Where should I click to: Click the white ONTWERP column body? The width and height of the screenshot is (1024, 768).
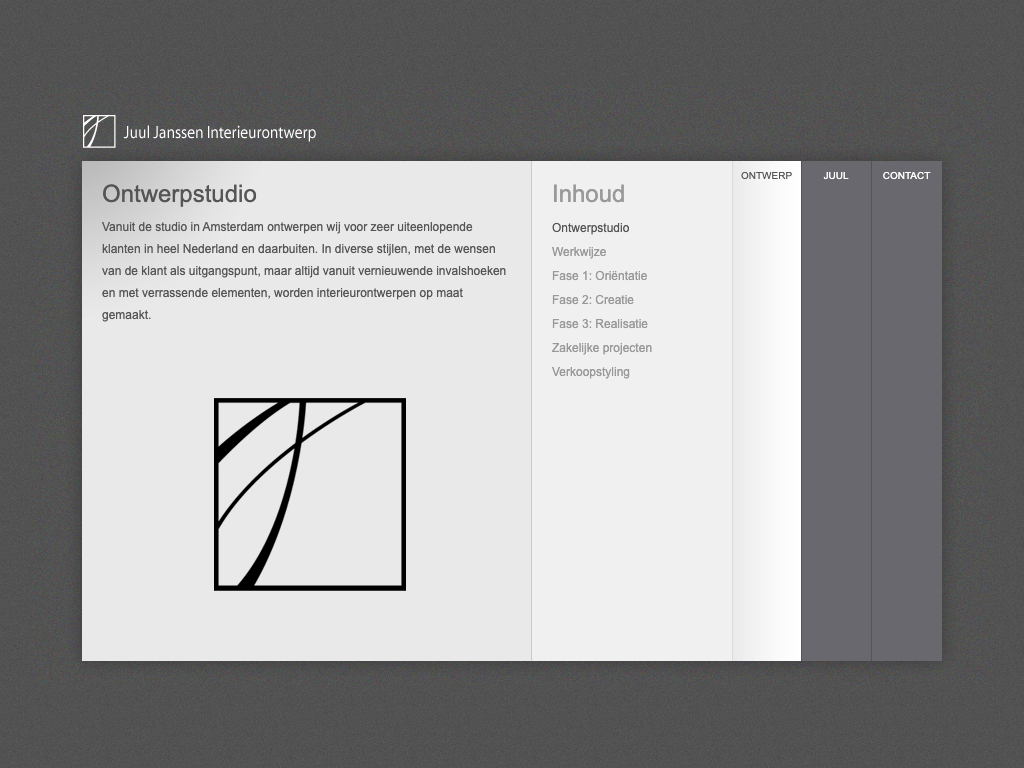(x=766, y=420)
